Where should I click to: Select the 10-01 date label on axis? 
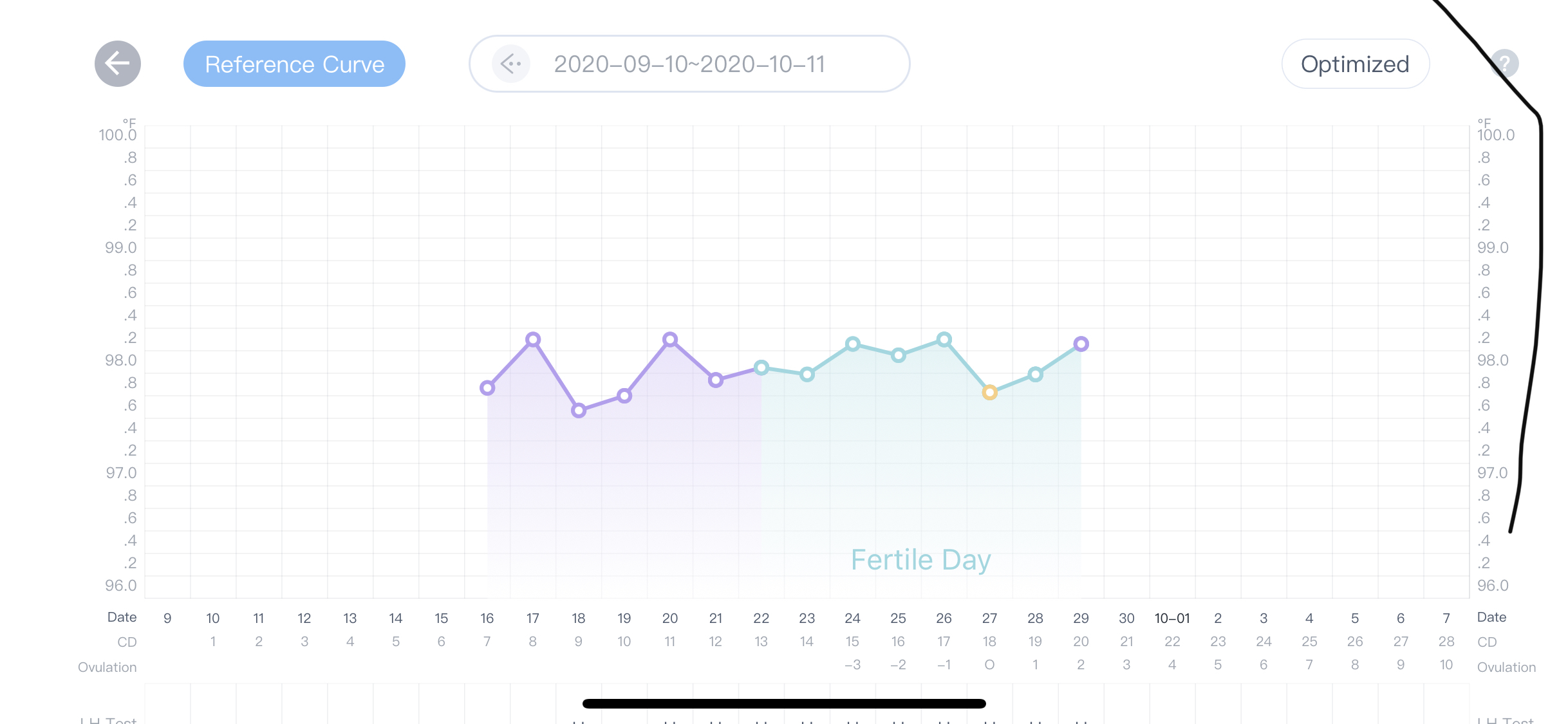(x=1171, y=618)
